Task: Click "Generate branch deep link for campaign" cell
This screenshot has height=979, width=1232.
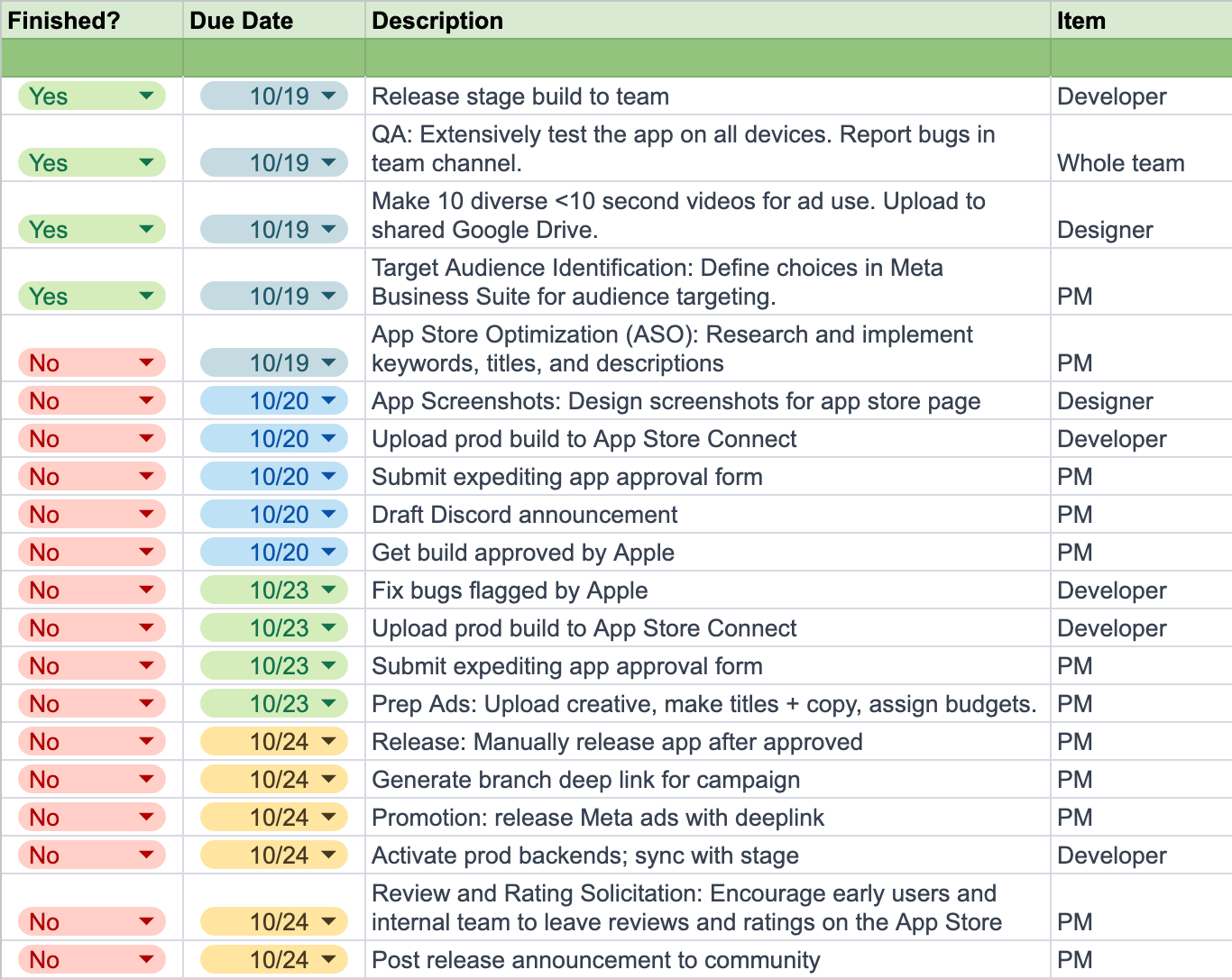Action: [x=708, y=780]
